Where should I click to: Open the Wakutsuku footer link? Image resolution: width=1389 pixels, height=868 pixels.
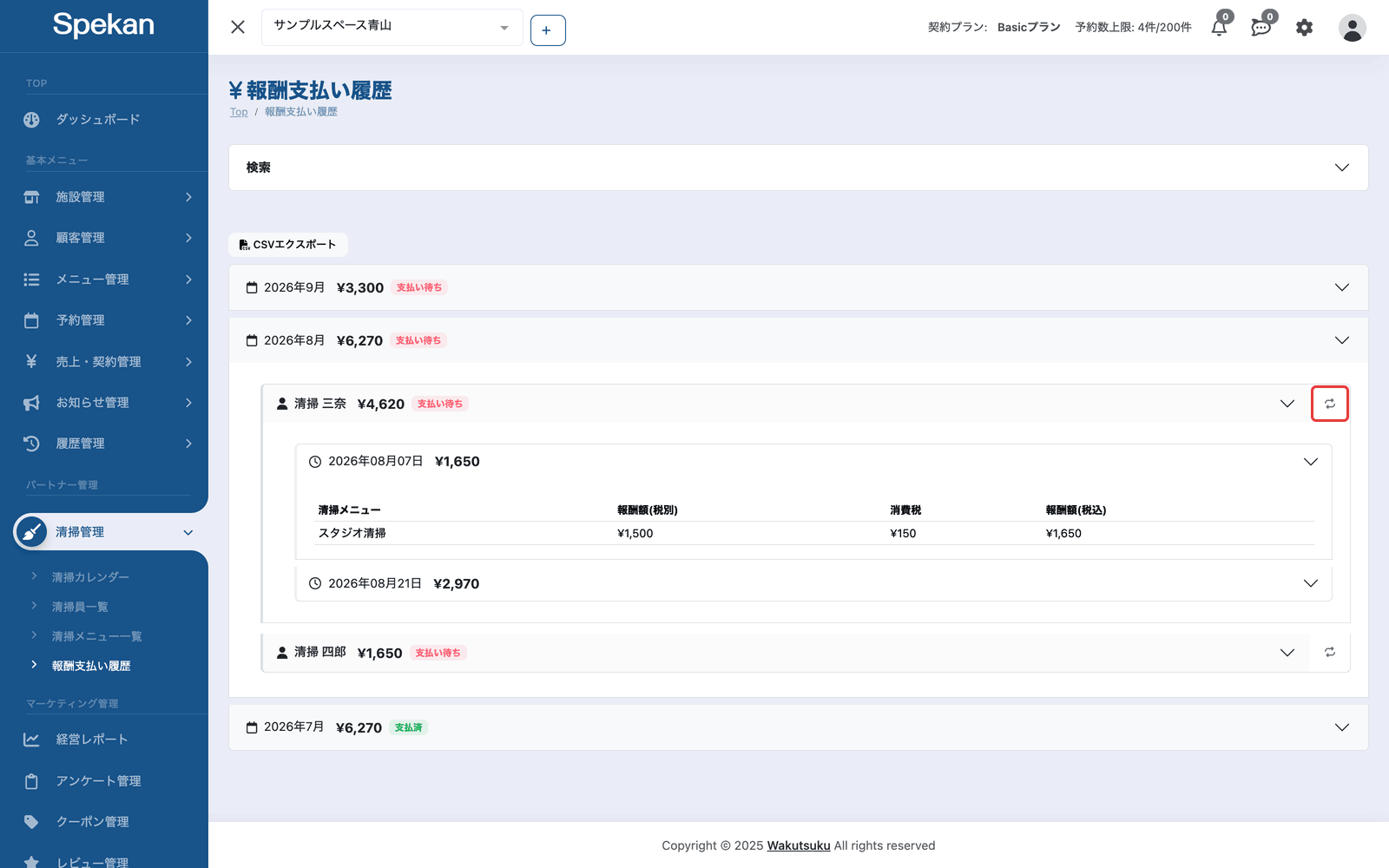click(x=799, y=845)
